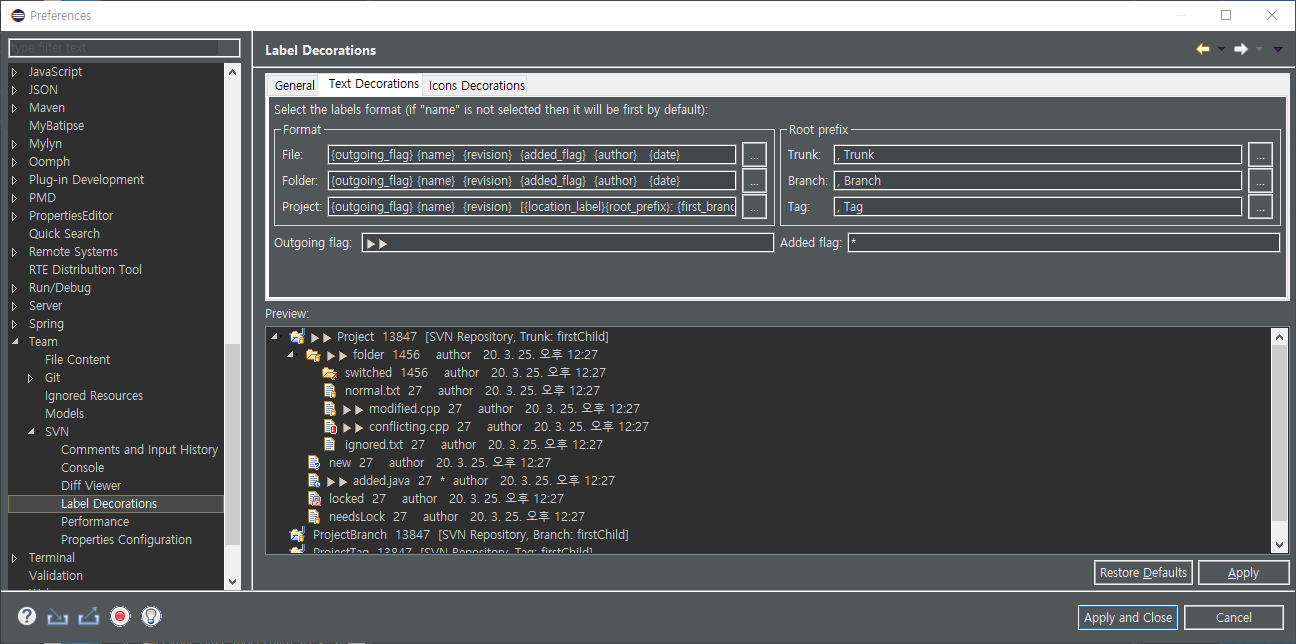The height and width of the screenshot is (644, 1296).
Task: Collapse the SVN tree node
Action: 30,432
